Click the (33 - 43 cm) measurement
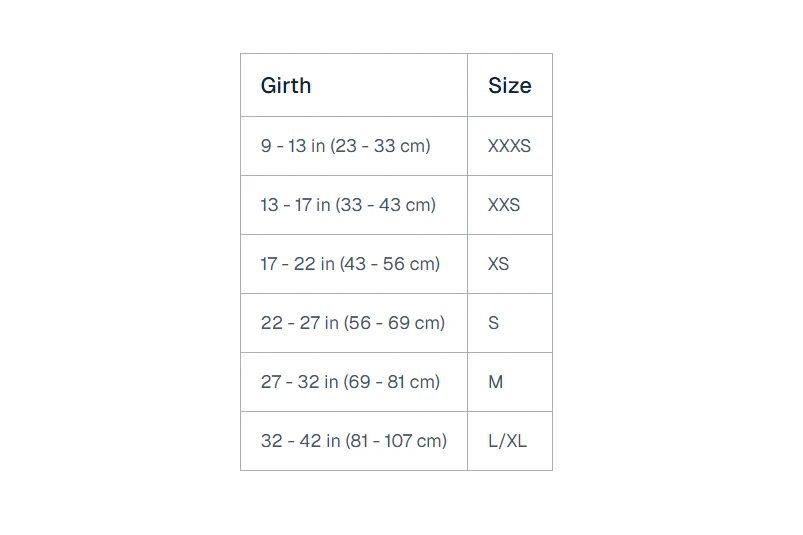This screenshot has height=535, width=803. tap(386, 205)
